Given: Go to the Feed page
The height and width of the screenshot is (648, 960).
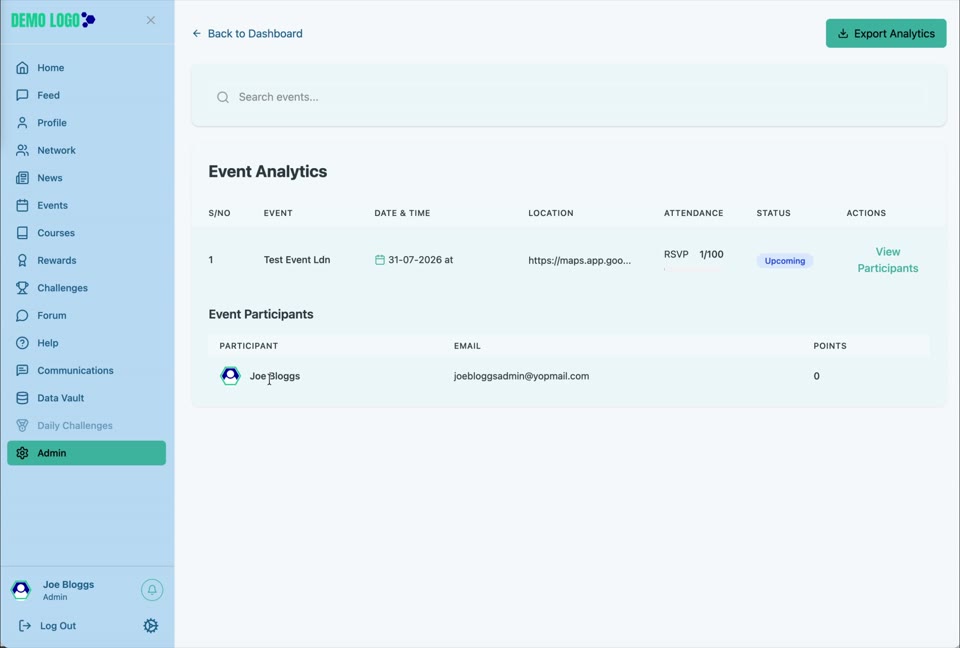Looking at the screenshot, I should coord(86,95).
